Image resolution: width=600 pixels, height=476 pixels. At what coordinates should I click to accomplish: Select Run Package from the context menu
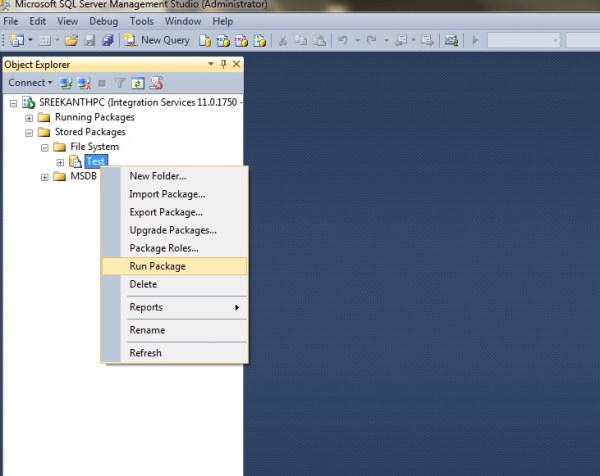[x=157, y=266]
